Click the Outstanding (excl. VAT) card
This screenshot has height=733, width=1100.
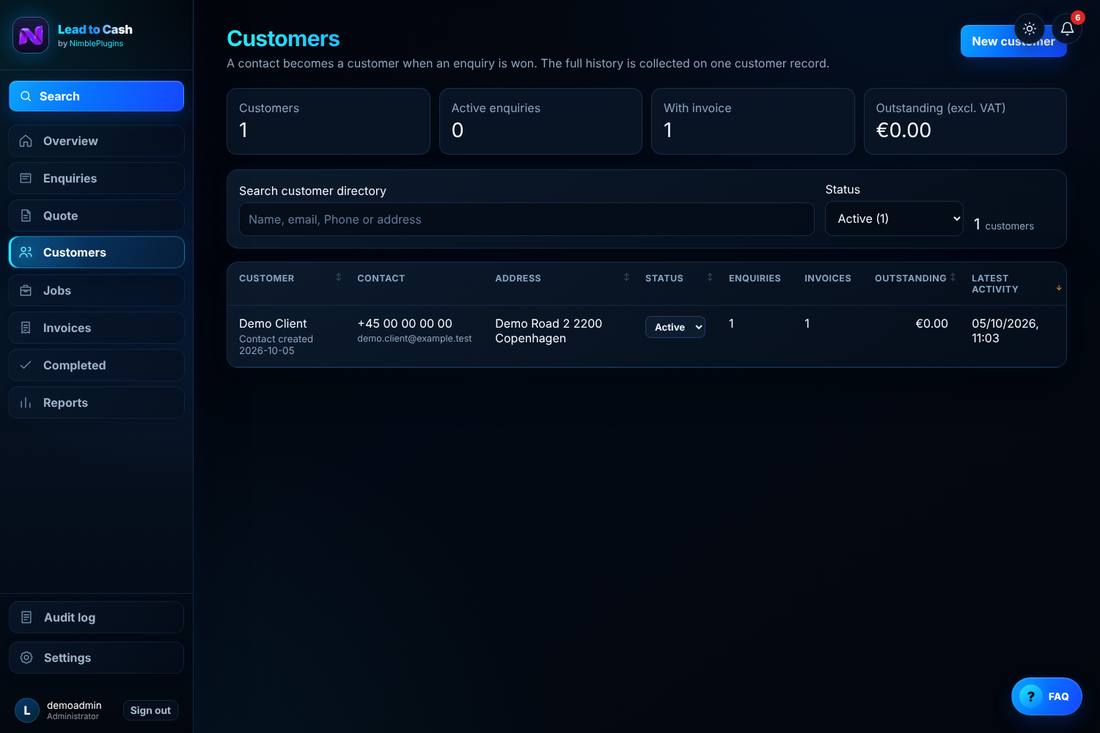[965, 121]
